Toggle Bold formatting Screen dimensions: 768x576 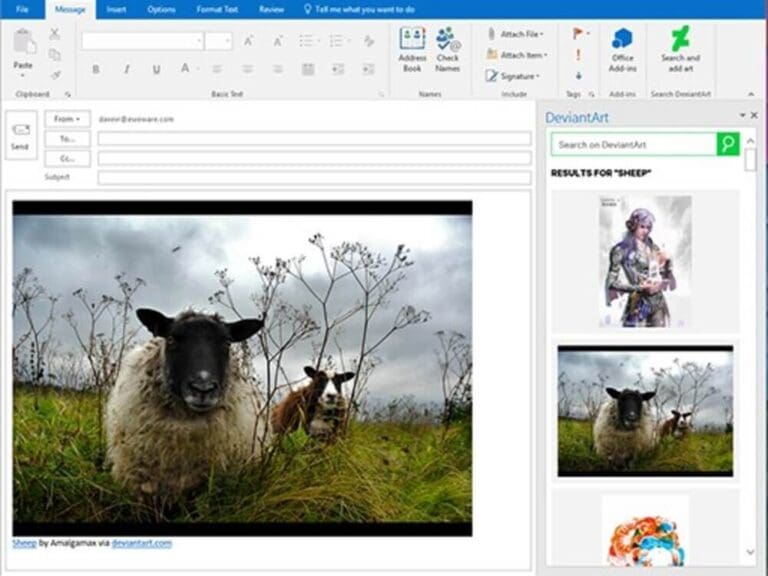coord(96,69)
